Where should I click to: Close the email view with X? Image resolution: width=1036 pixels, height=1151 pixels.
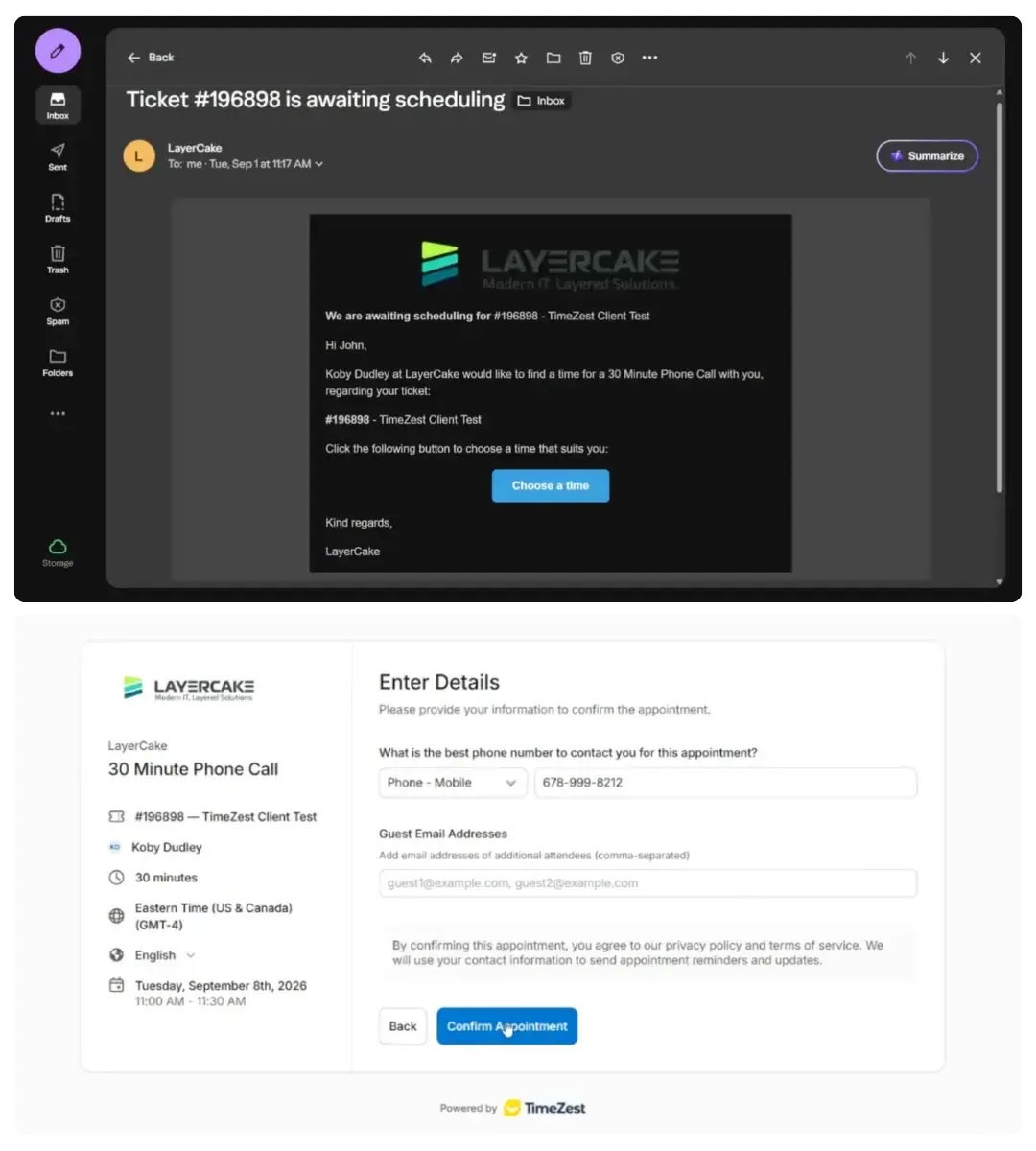(x=976, y=58)
